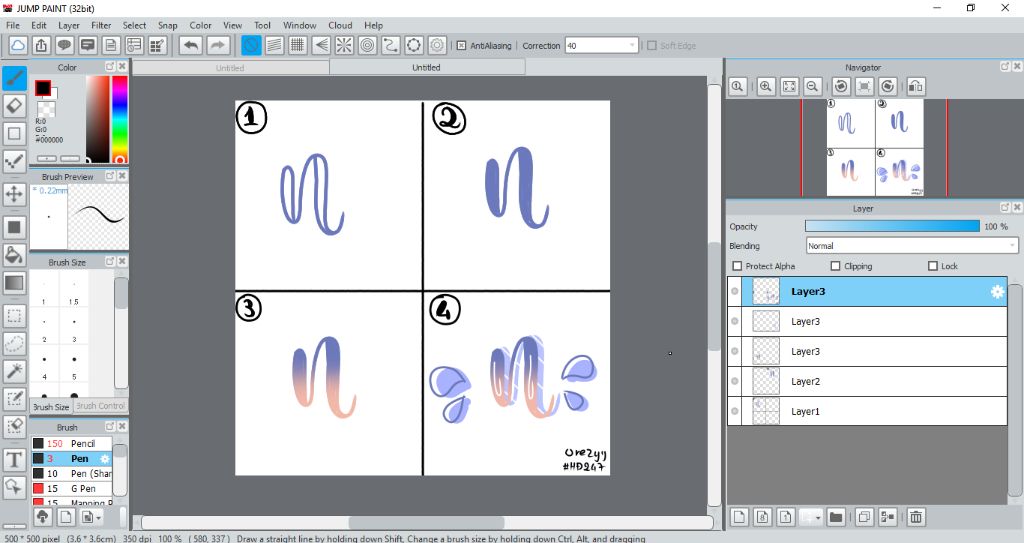Choose the Text tool

[14, 459]
